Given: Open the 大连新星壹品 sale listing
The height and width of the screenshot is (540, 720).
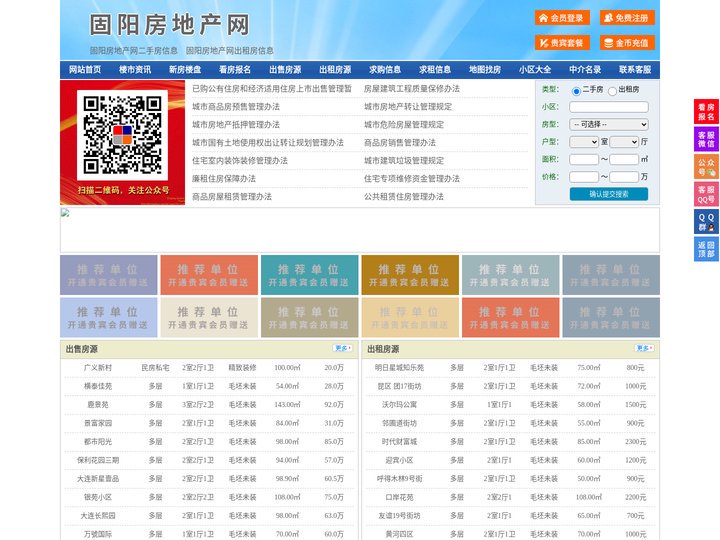Looking at the screenshot, I should [98, 478].
